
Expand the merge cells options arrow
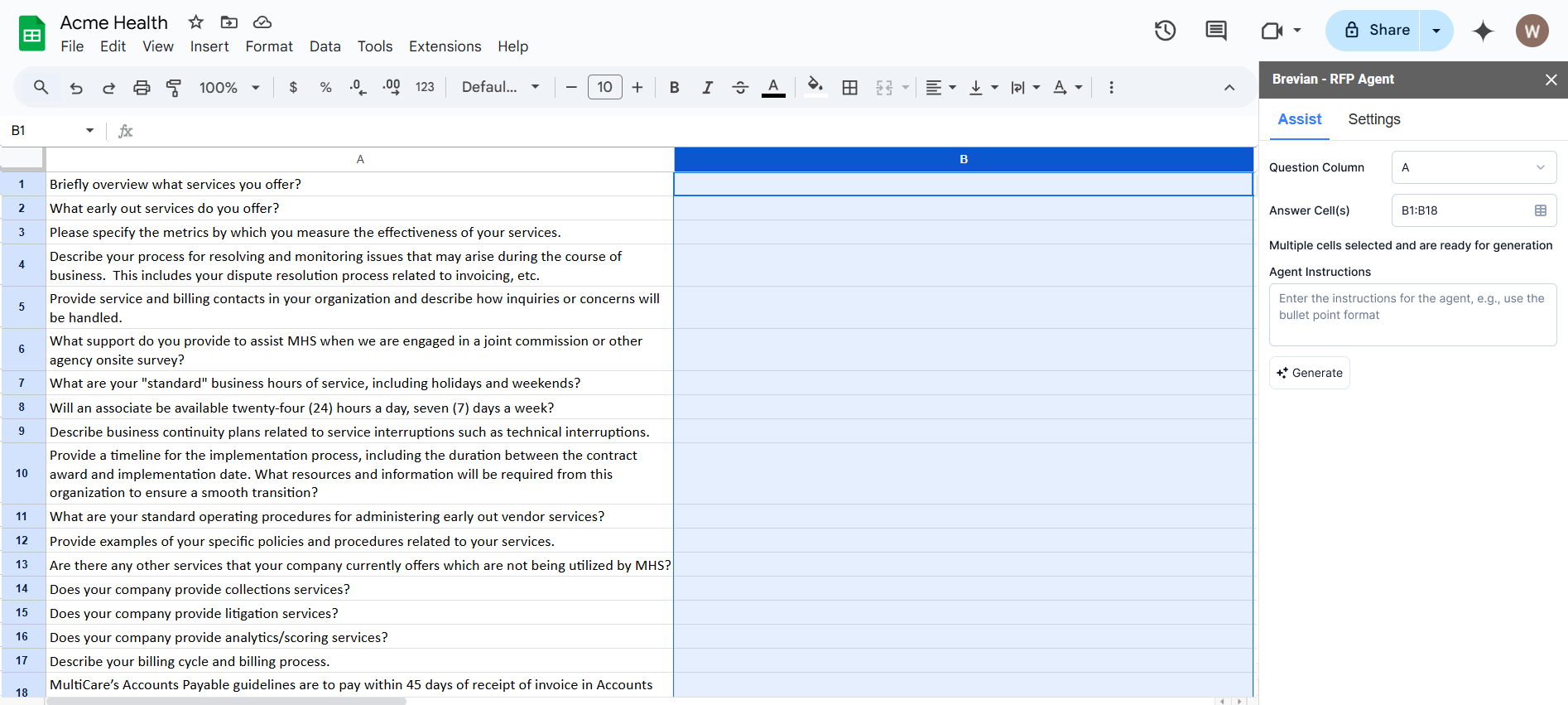(x=906, y=87)
